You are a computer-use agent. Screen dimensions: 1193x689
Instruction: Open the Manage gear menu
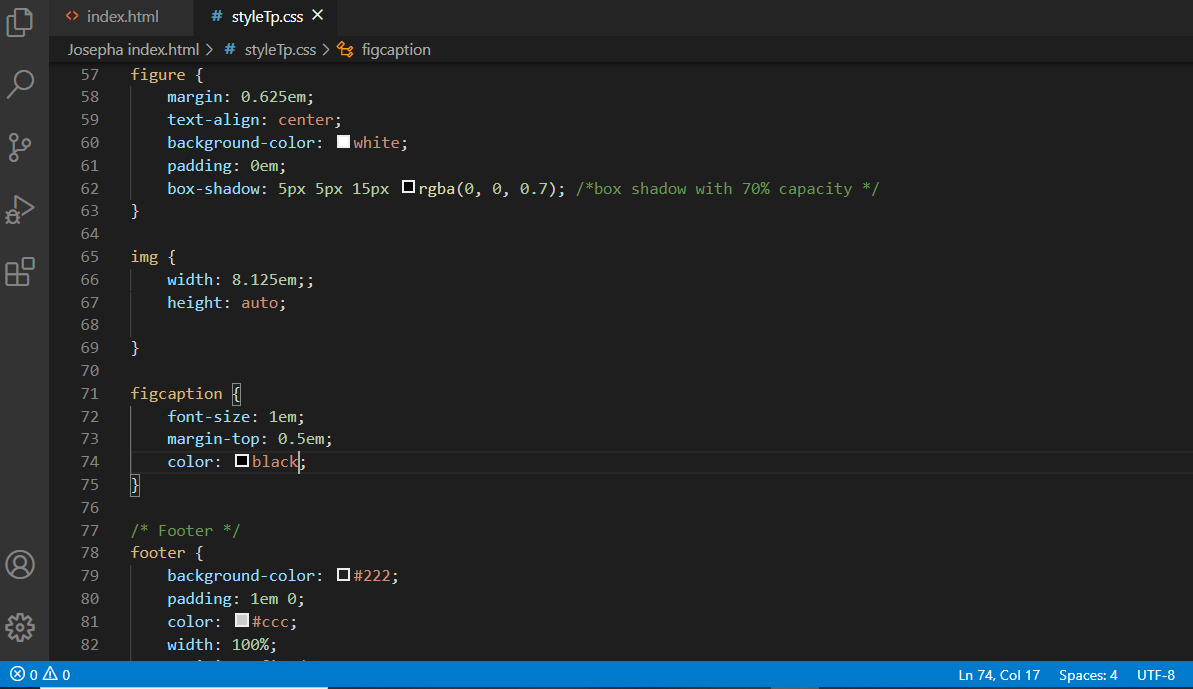tap(20, 627)
